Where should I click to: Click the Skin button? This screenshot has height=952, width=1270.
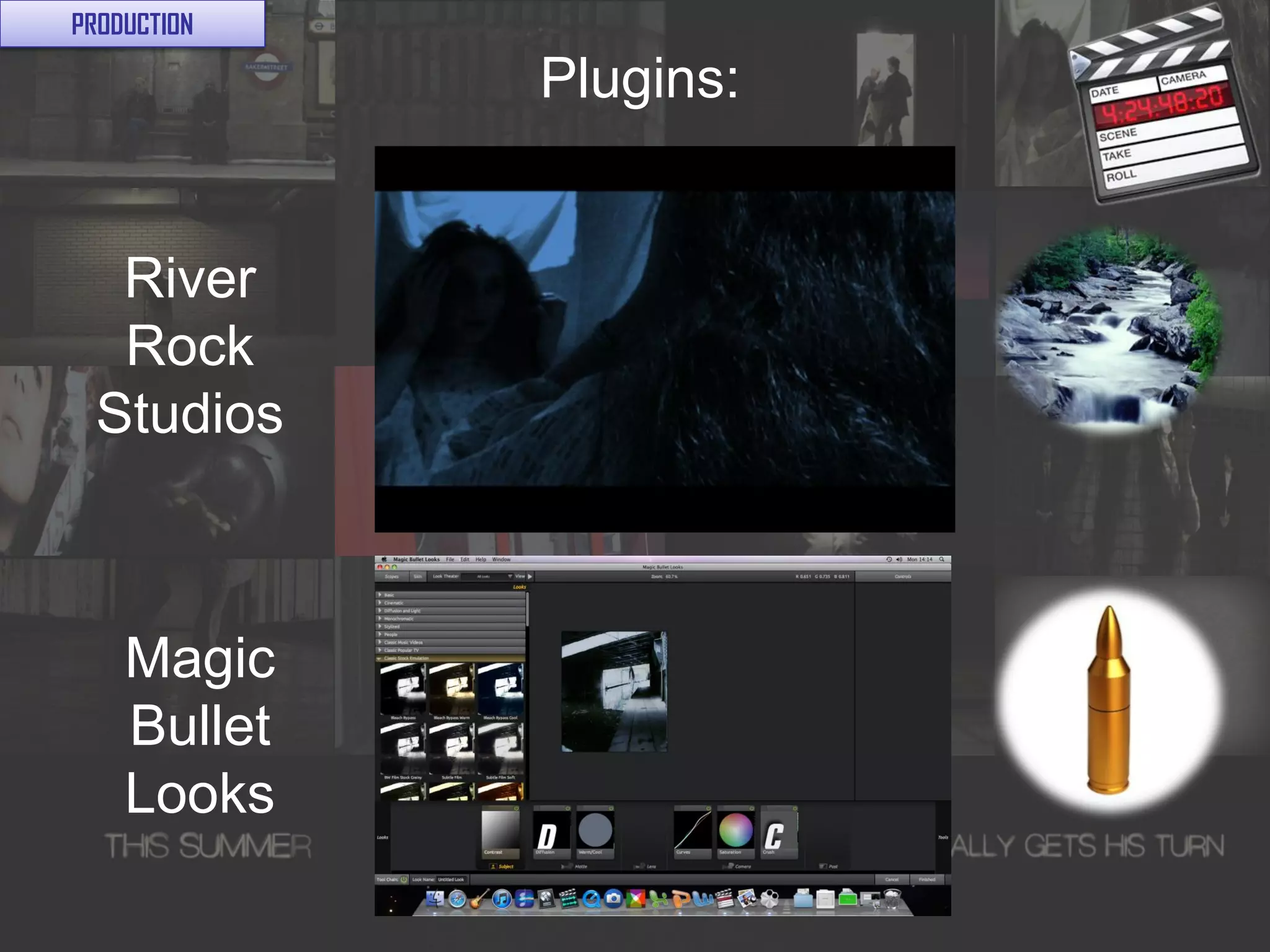coord(418,576)
